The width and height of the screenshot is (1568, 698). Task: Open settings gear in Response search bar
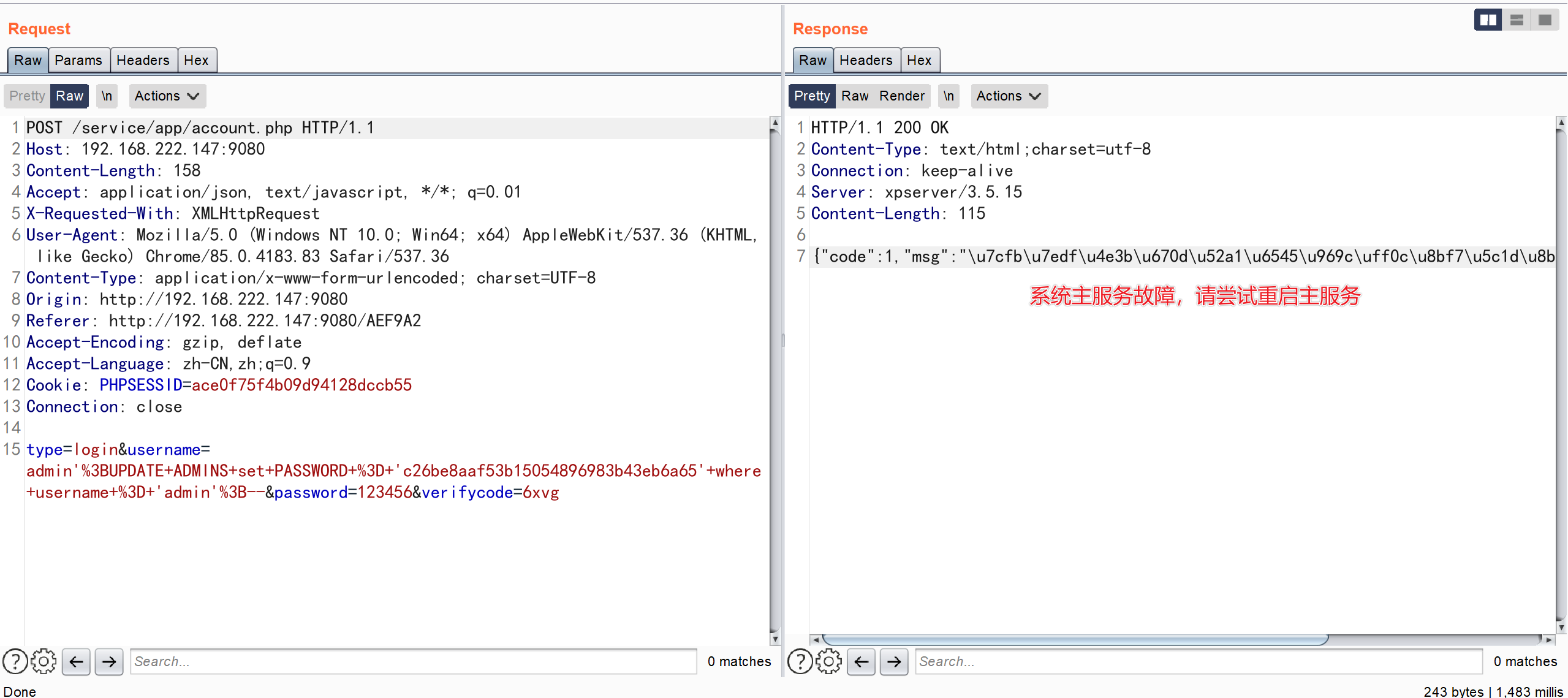[x=828, y=661]
